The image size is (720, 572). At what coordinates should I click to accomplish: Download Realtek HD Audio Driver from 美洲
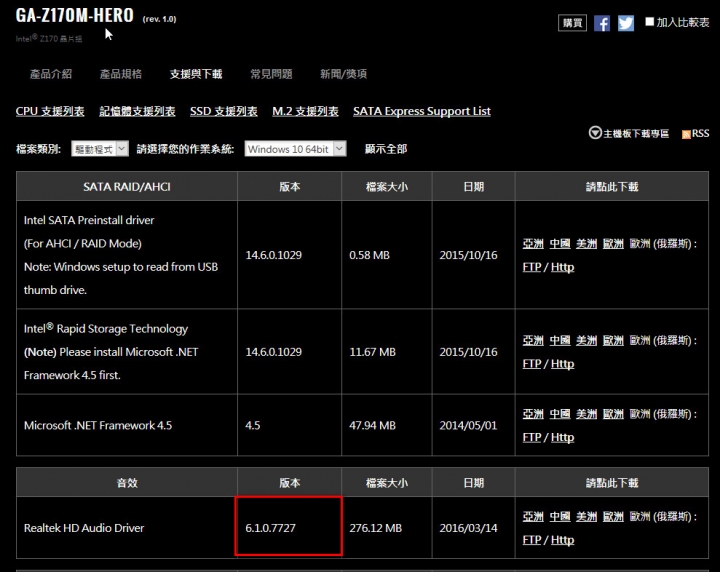point(586,517)
